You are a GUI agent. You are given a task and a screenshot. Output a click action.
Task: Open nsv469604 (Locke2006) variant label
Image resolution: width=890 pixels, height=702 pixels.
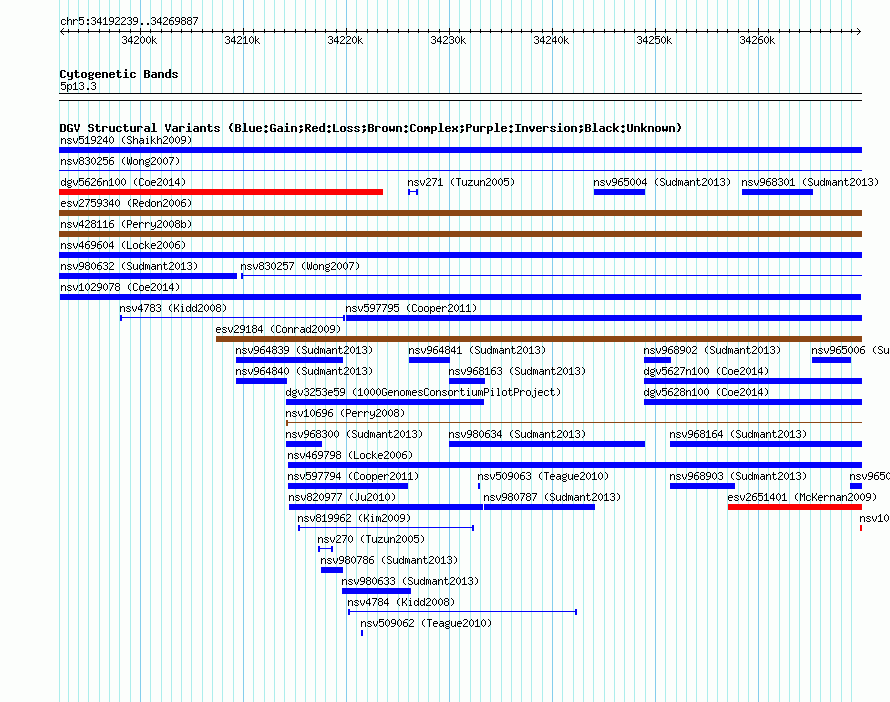point(123,245)
